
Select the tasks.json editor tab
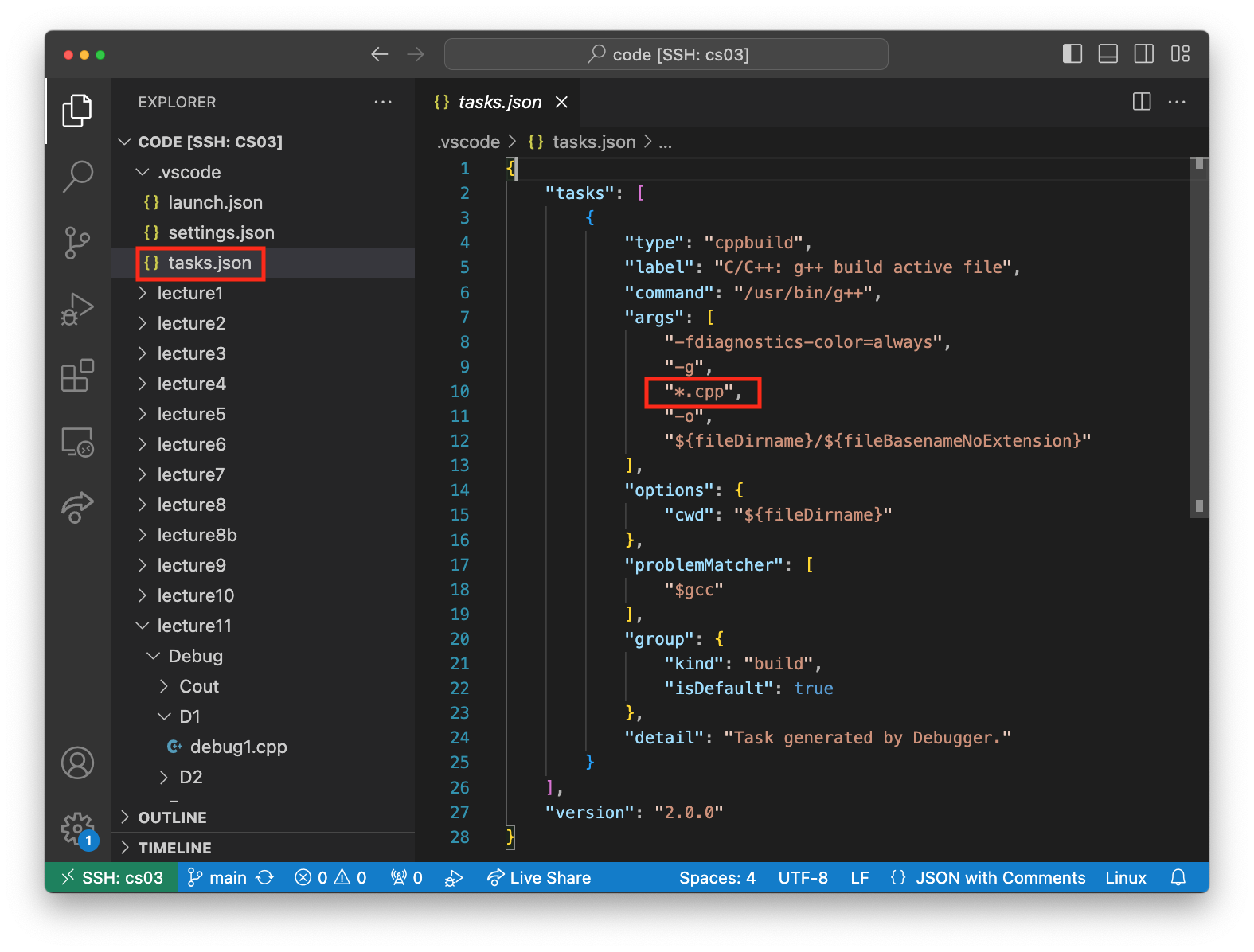click(x=498, y=102)
